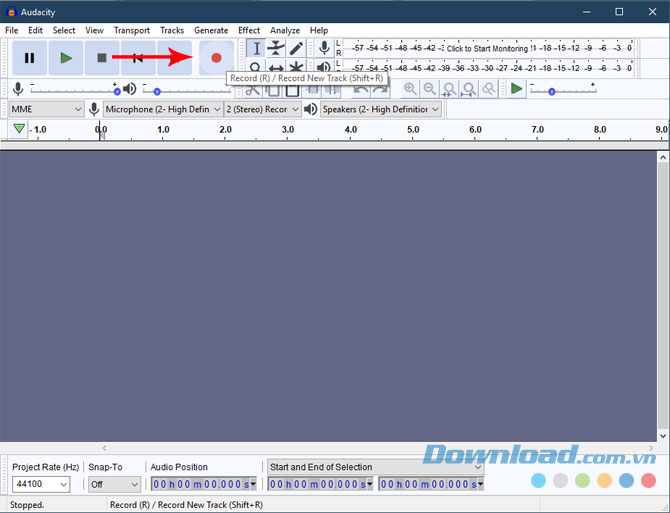Viewport: 670px width, 513px height.
Task: Pause playback with the Pause button
Action: point(29,58)
